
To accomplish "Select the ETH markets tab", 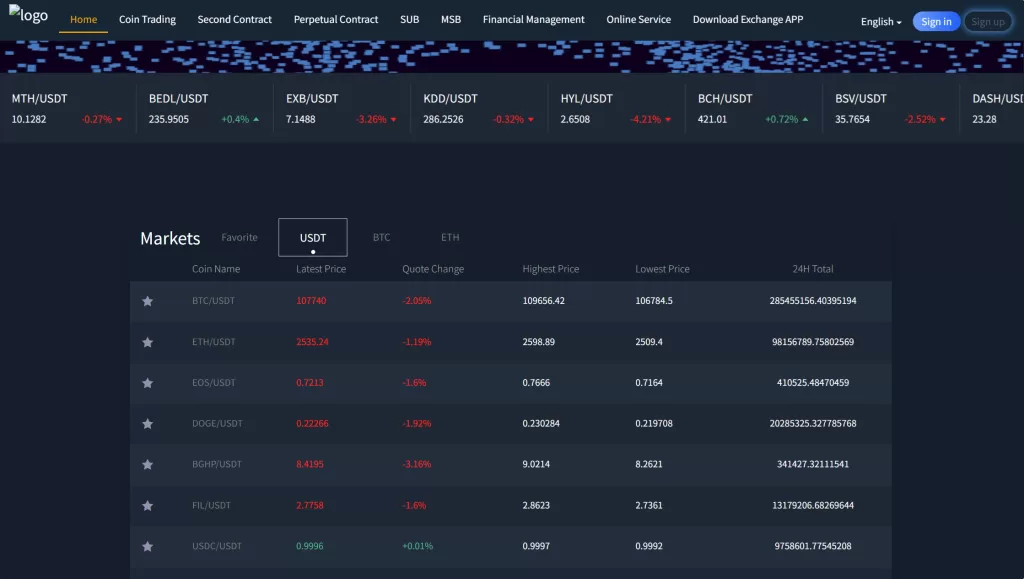I will (x=450, y=238).
